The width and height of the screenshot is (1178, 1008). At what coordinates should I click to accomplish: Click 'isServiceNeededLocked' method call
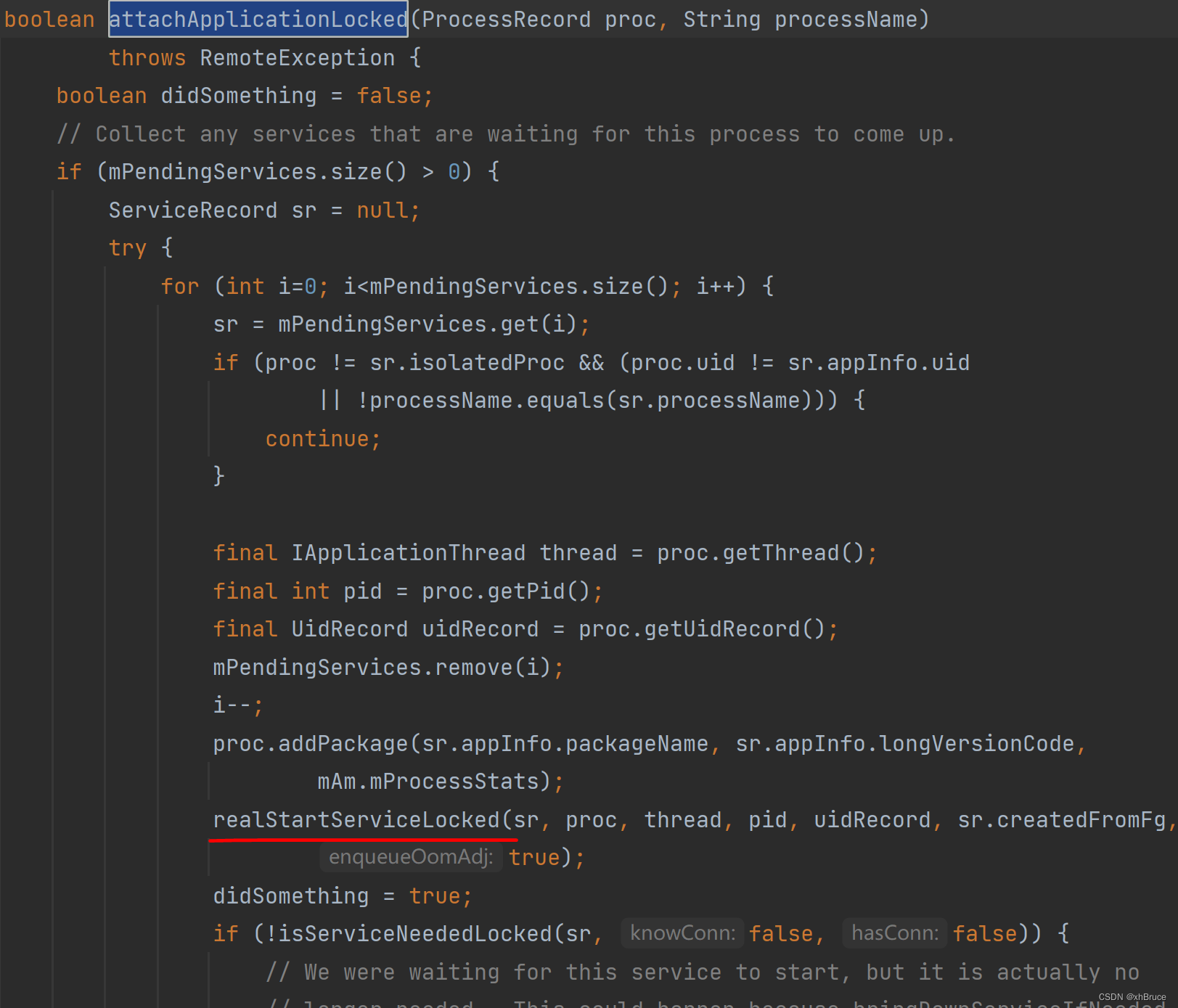[x=414, y=934]
